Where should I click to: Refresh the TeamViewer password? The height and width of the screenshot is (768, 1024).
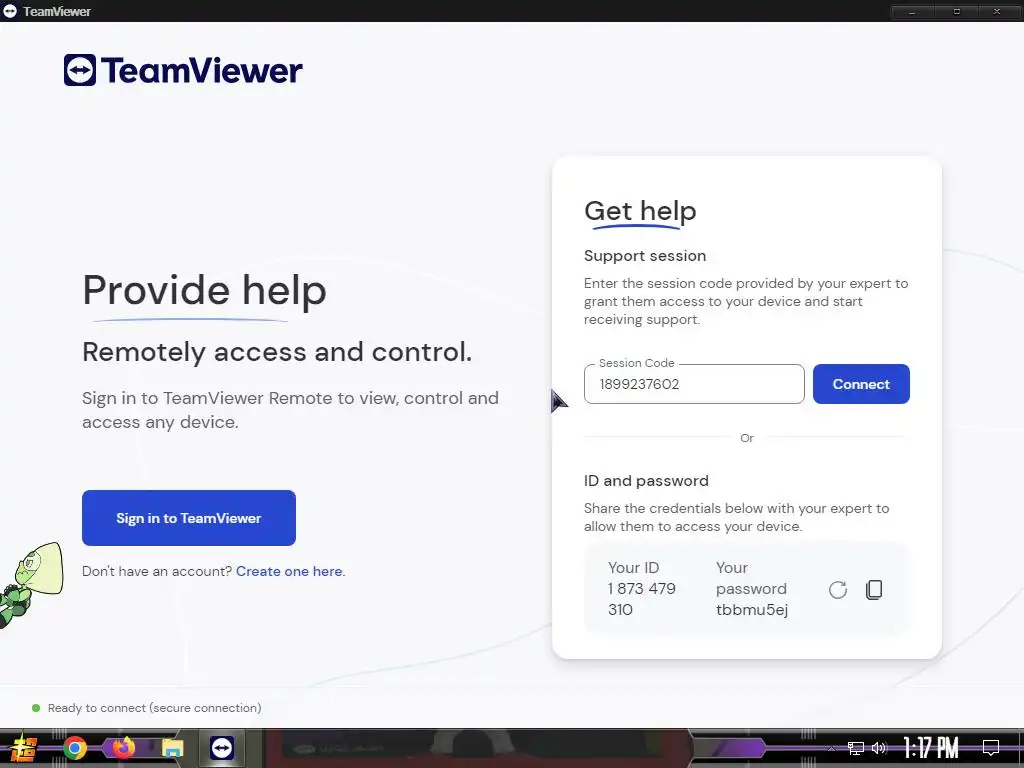pos(838,590)
